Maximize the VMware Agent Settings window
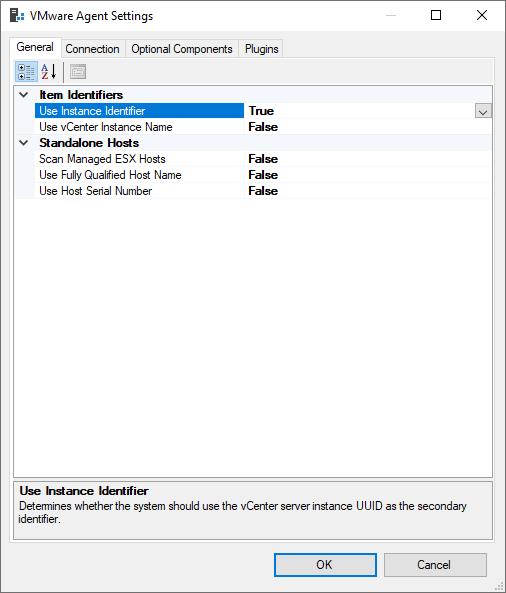506x593 pixels. pos(436,16)
